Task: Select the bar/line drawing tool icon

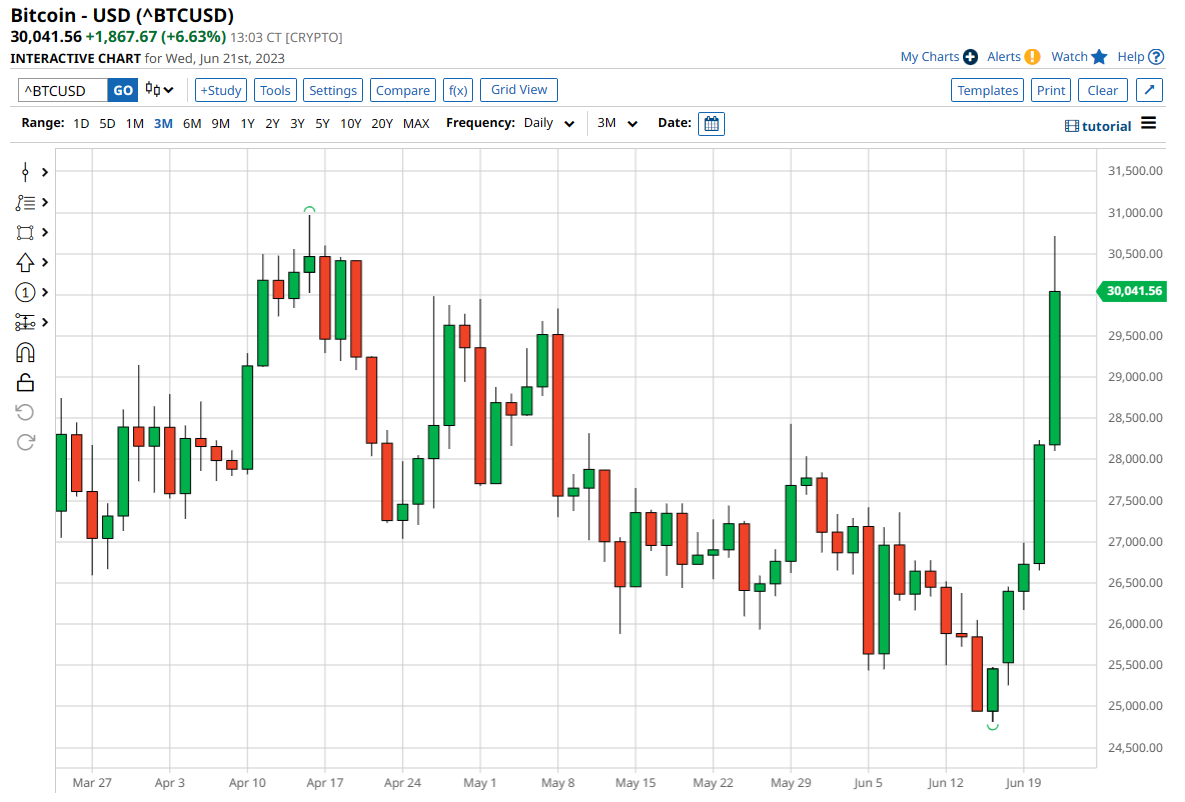Action: pyautogui.click(x=25, y=172)
